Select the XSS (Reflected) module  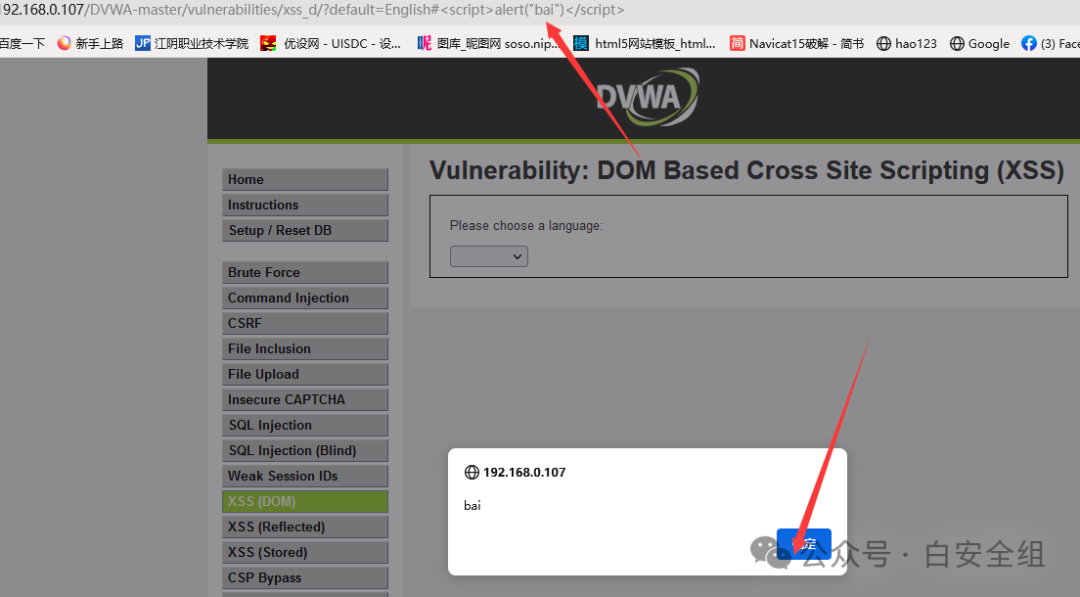[x=305, y=527]
